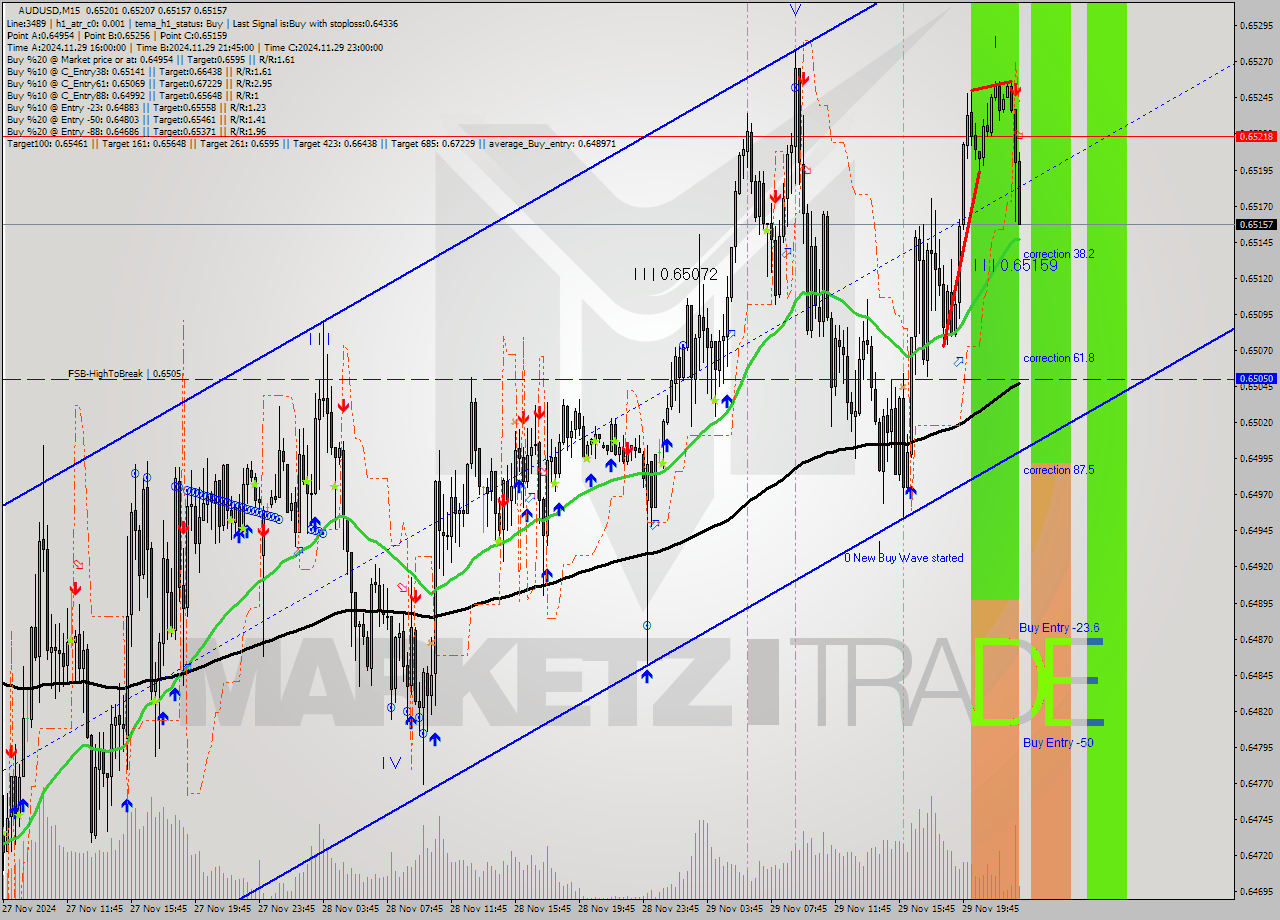1280x920 pixels.
Task: Click the '28 Nov 03:45' time label
Action: tap(351, 910)
